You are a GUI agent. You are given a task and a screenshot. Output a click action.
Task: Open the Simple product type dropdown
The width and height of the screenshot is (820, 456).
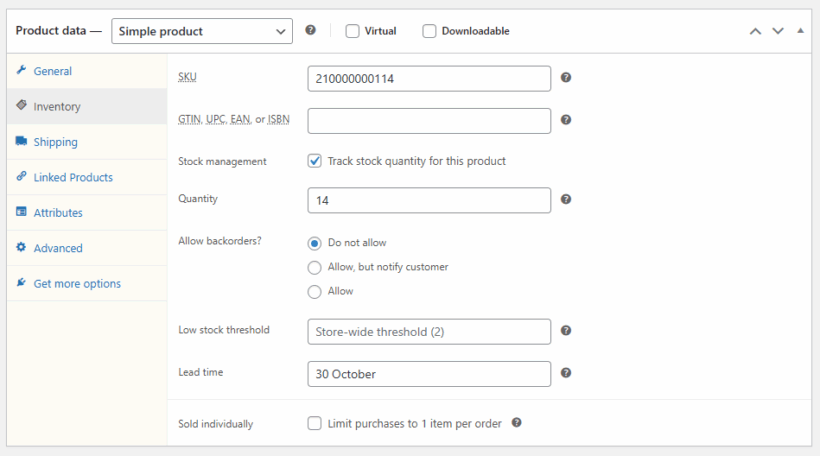click(202, 31)
